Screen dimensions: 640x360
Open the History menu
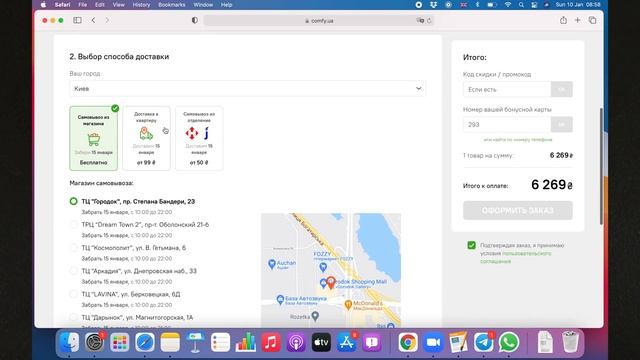pos(141,5)
